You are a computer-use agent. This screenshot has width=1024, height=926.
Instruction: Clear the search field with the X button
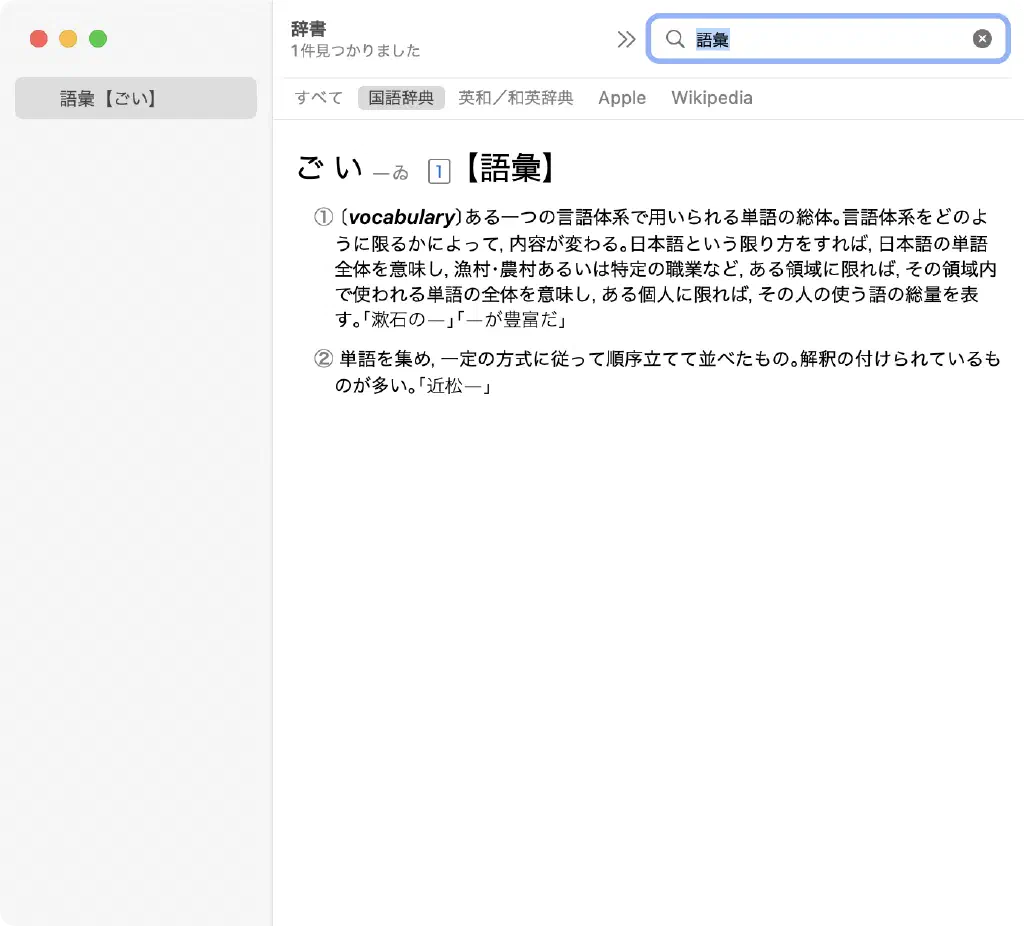pos(982,39)
